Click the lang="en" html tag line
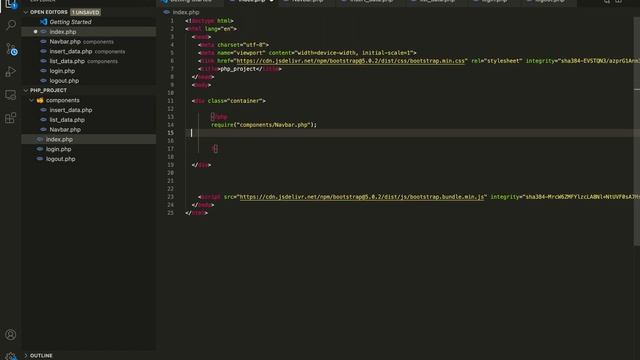This screenshot has width=640, height=360. [x=211, y=29]
